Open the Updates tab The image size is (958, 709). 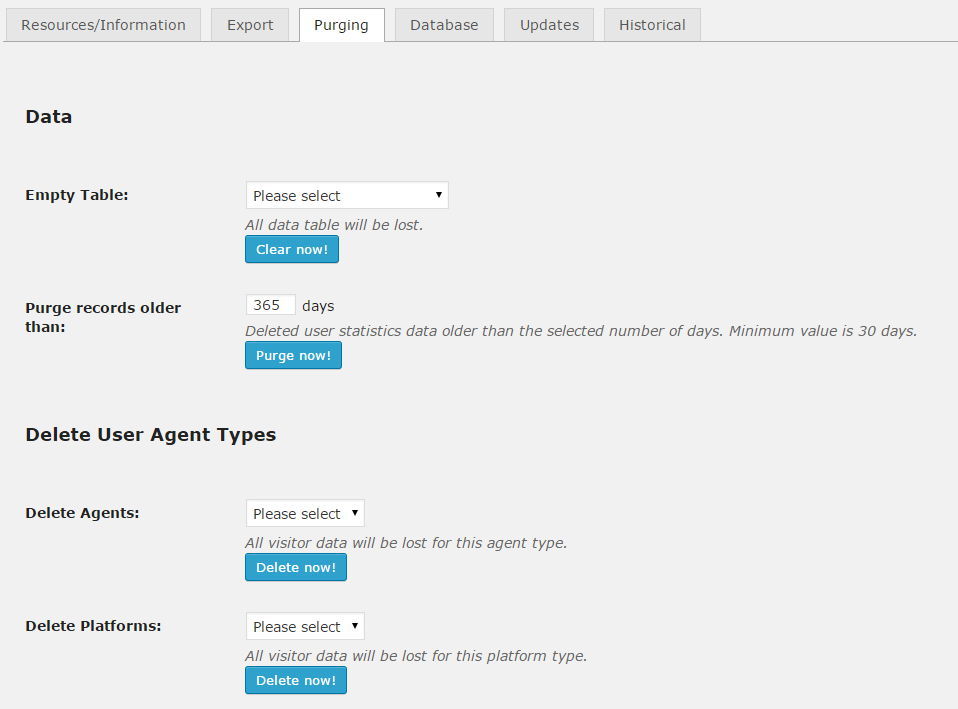click(x=549, y=25)
